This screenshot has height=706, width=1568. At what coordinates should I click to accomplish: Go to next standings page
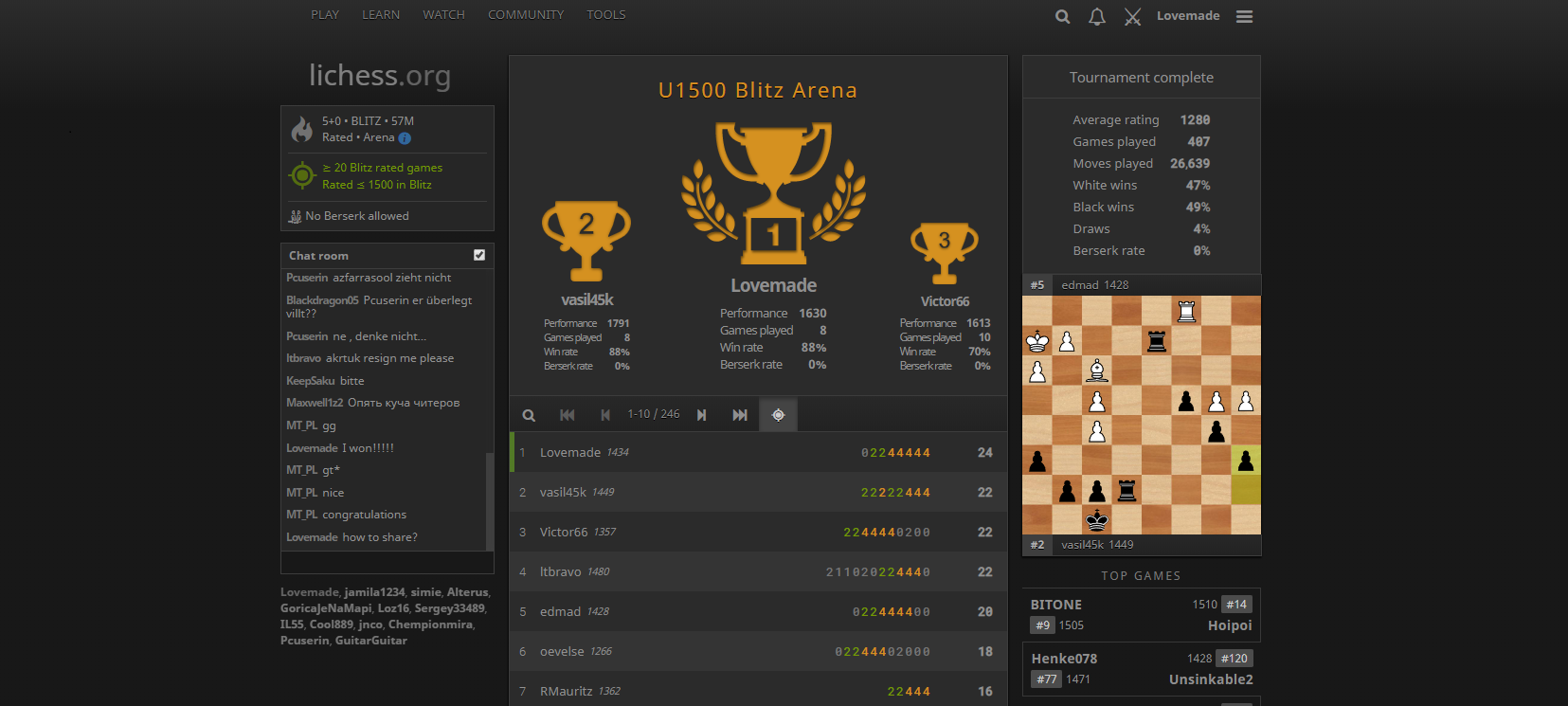coord(702,415)
